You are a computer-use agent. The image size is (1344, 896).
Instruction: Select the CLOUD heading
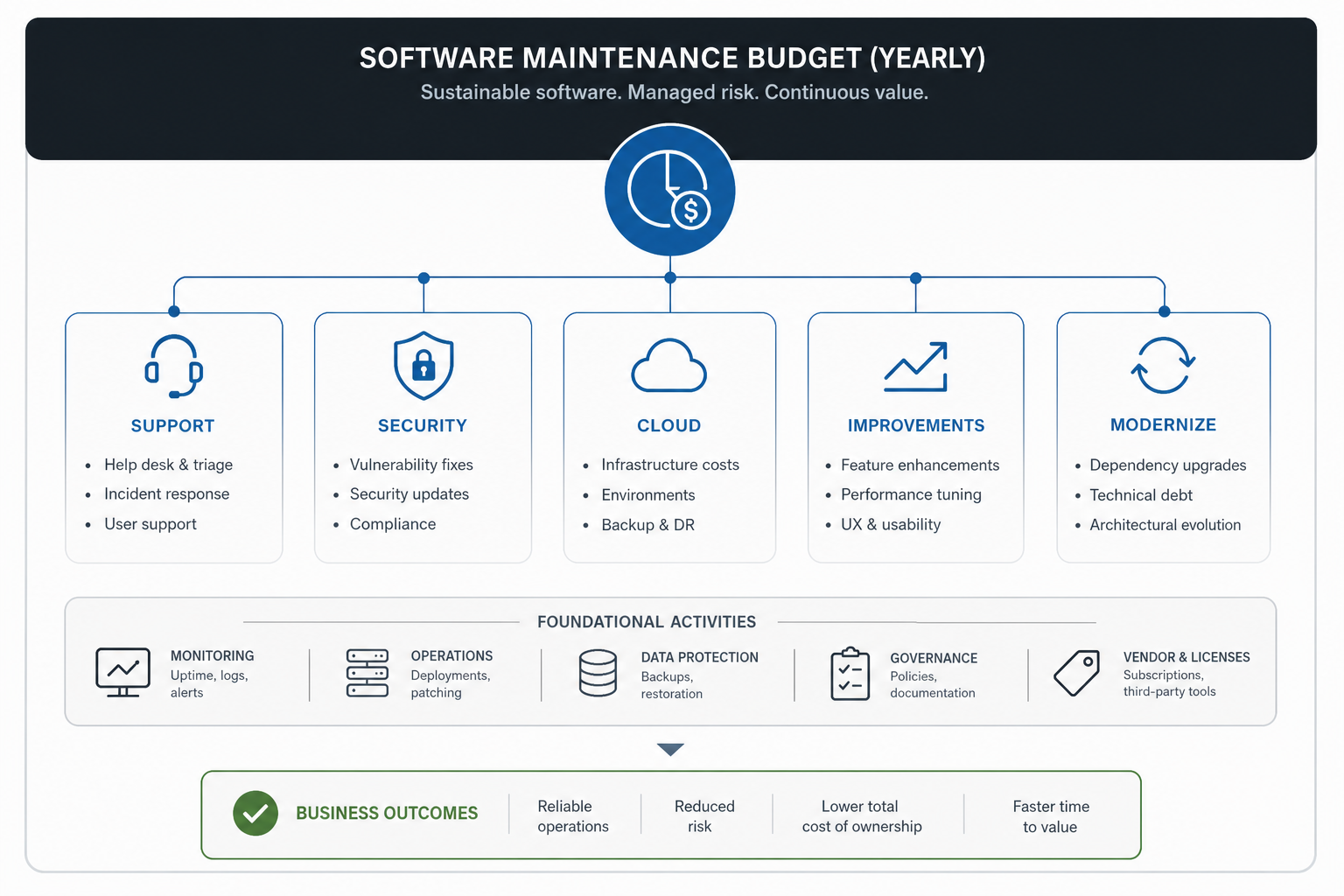click(669, 426)
